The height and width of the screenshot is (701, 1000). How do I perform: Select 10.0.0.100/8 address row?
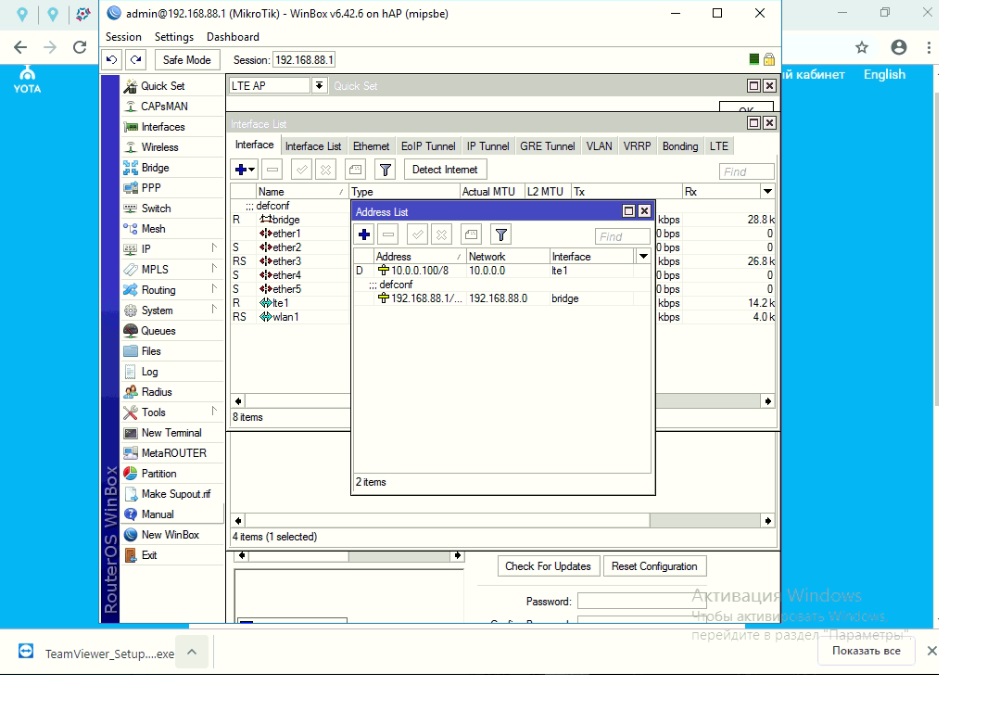502,270
